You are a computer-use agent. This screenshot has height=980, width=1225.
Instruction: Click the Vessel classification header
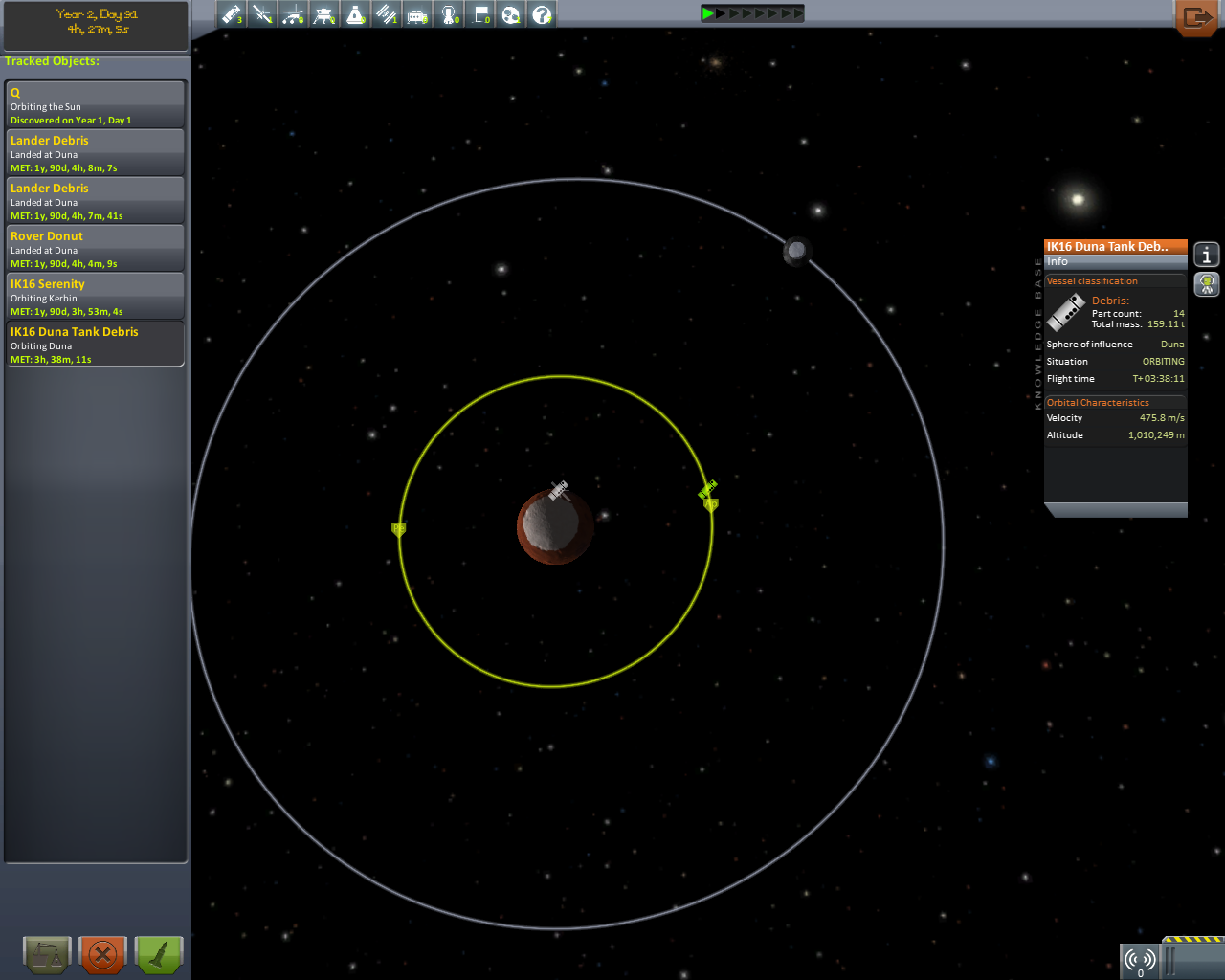pos(1092,281)
